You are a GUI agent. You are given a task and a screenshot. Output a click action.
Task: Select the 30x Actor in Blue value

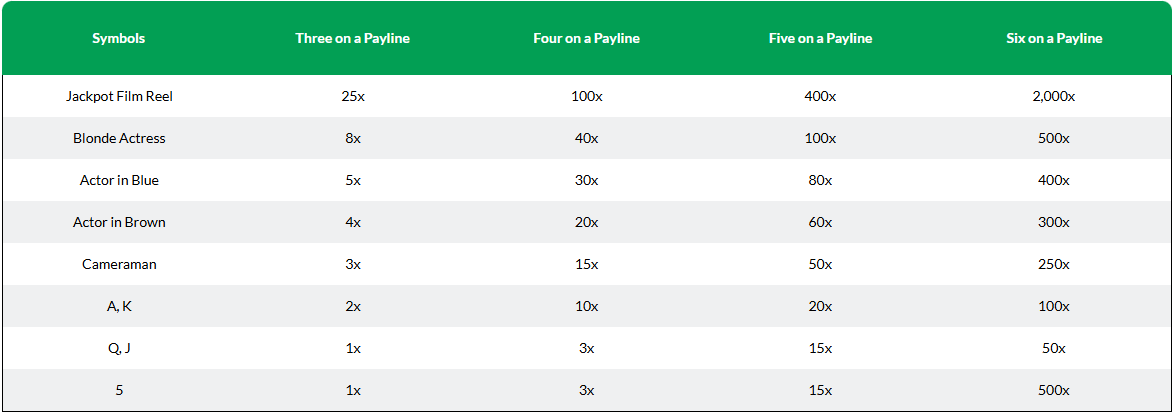pyautogui.click(x=586, y=181)
